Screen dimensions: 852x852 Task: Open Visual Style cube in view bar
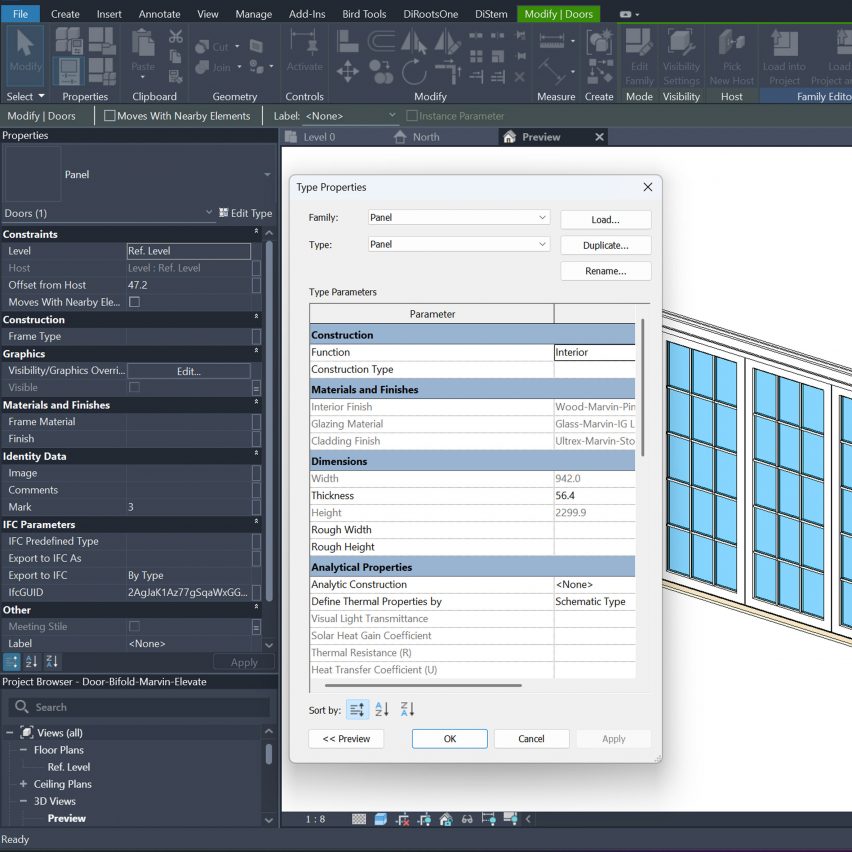tap(380, 819)
